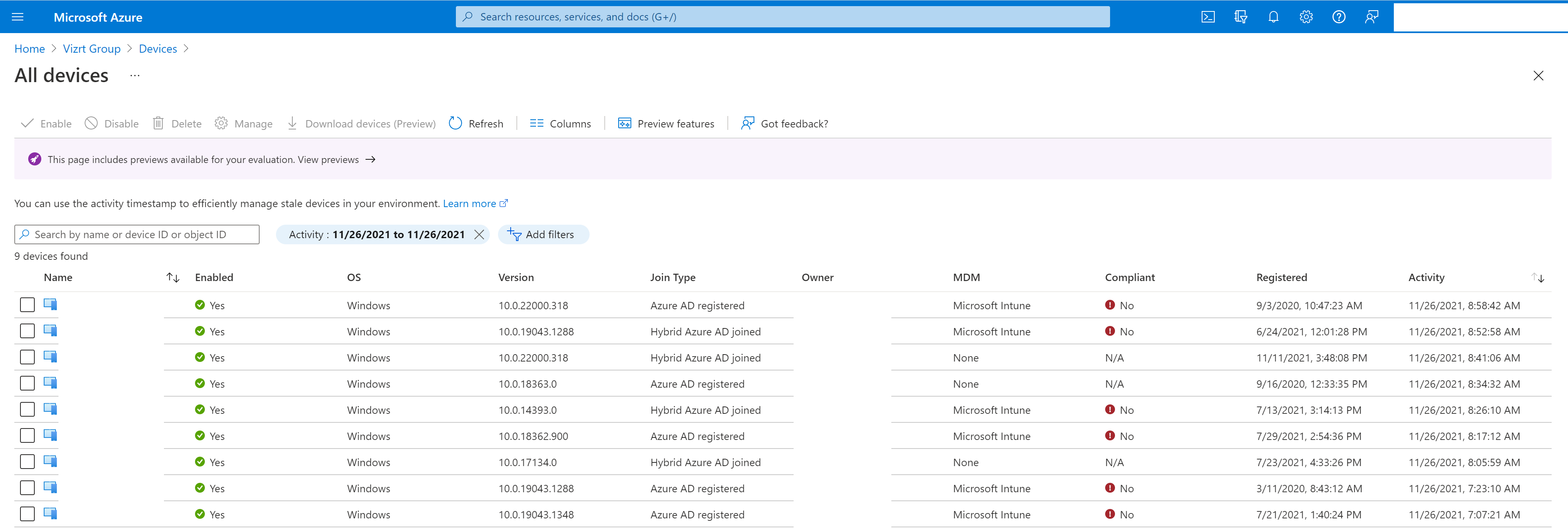Click Enable in the command bar

coord(46,124)
